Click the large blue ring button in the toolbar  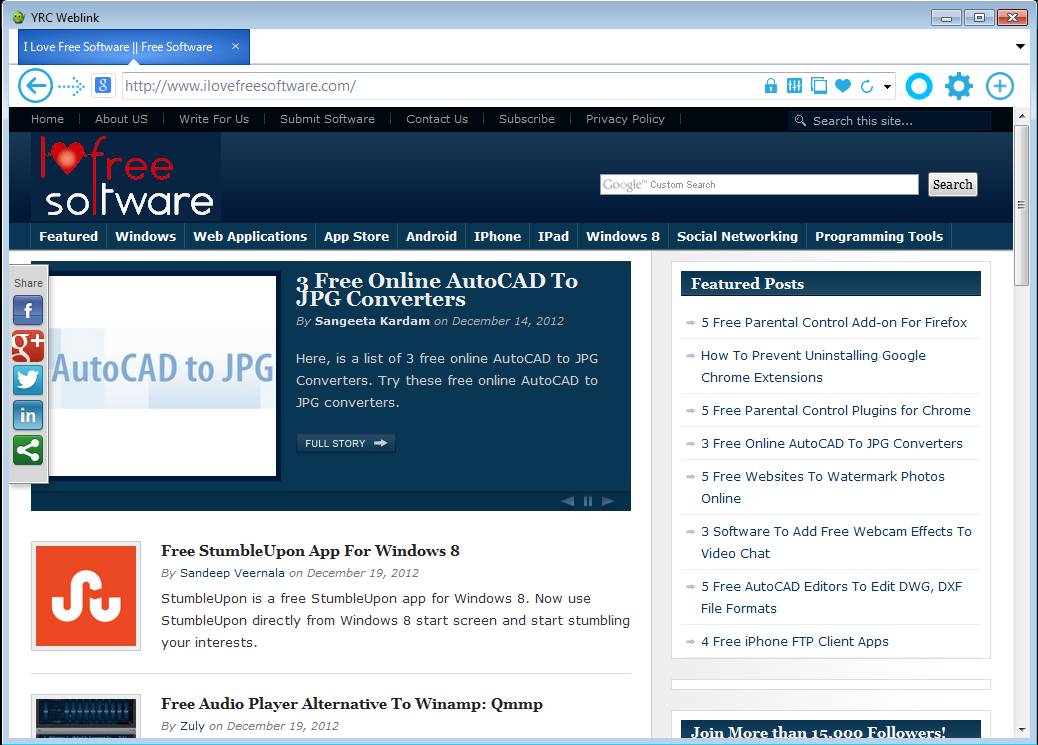(919, 86)
